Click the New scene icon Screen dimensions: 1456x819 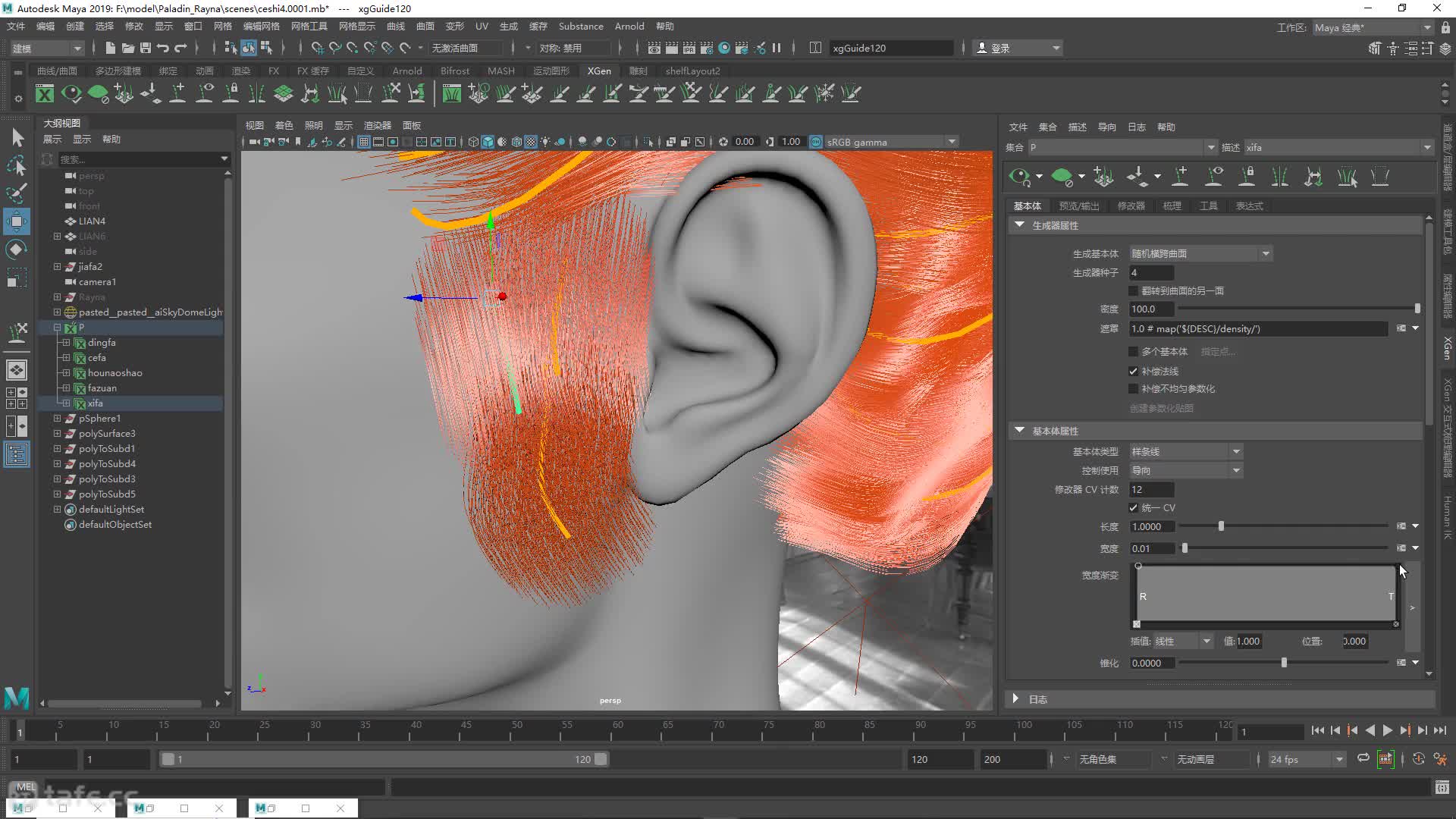(110, 48)
